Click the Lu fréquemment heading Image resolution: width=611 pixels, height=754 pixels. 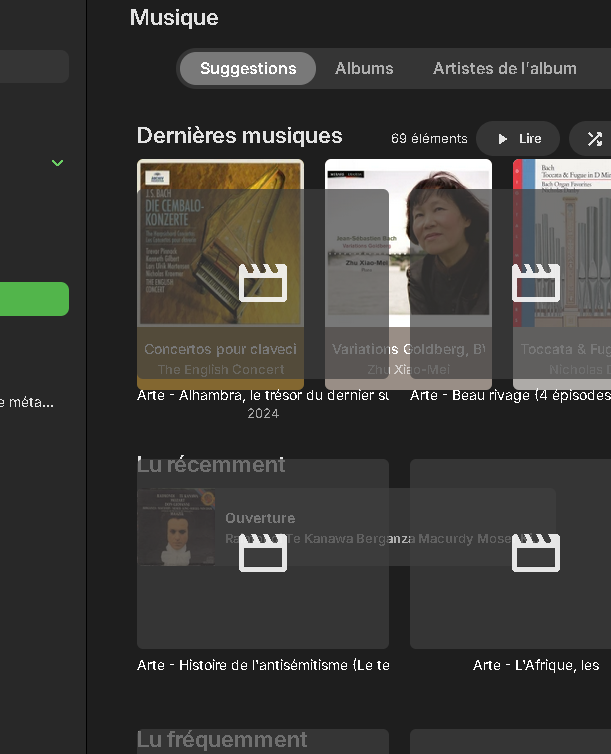(222, 740)
